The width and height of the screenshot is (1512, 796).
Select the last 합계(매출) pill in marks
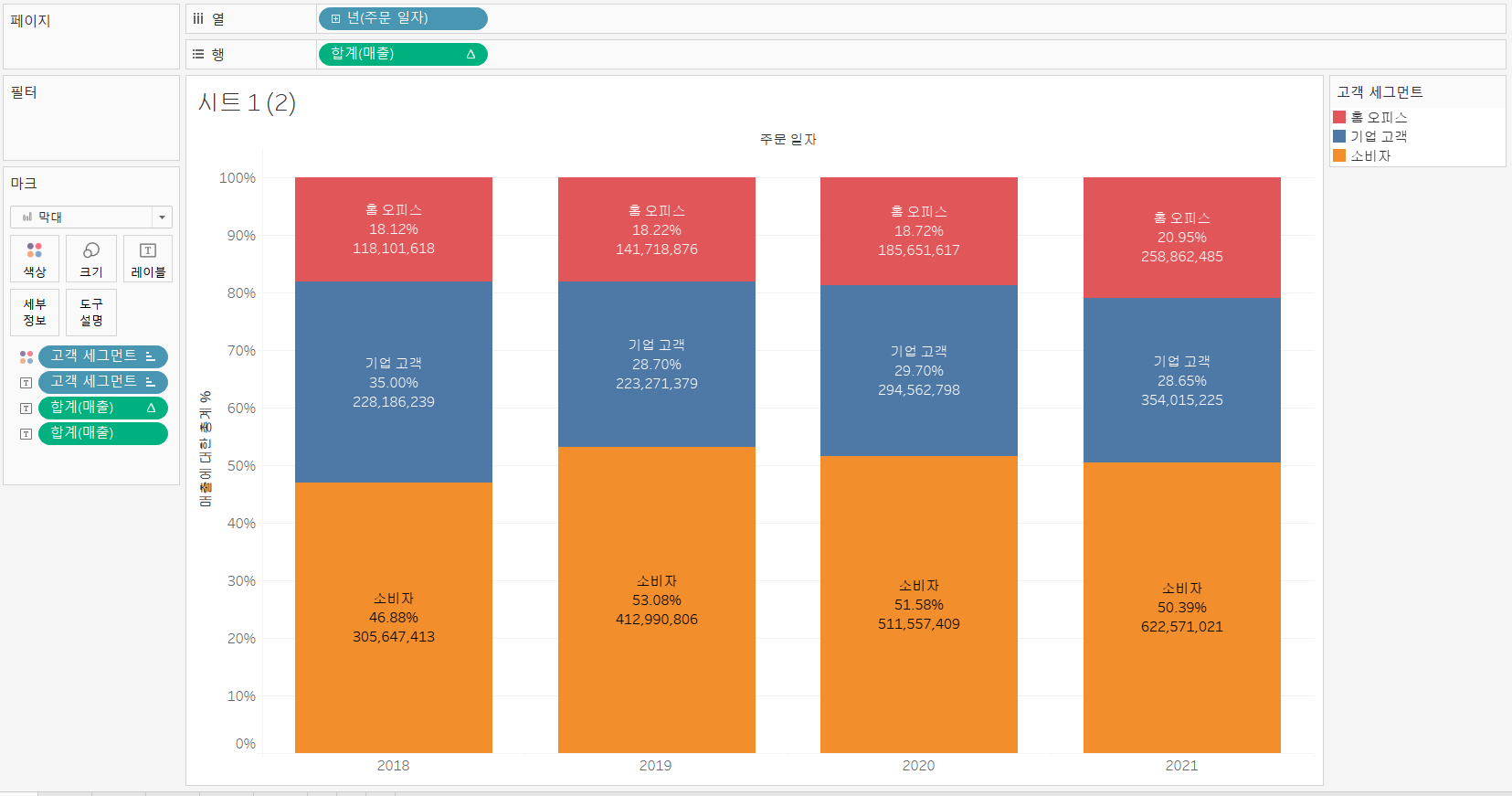(x=103, y=433)
